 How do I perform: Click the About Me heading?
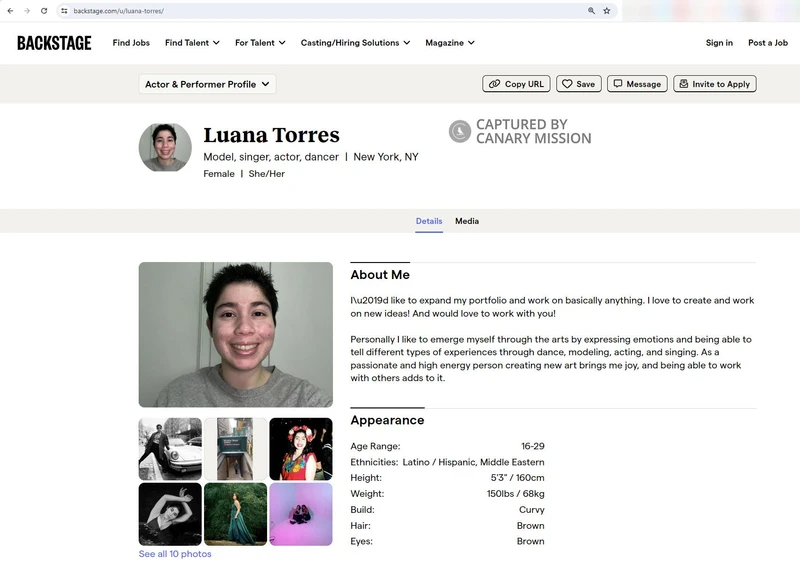click(x=380, y=274)
